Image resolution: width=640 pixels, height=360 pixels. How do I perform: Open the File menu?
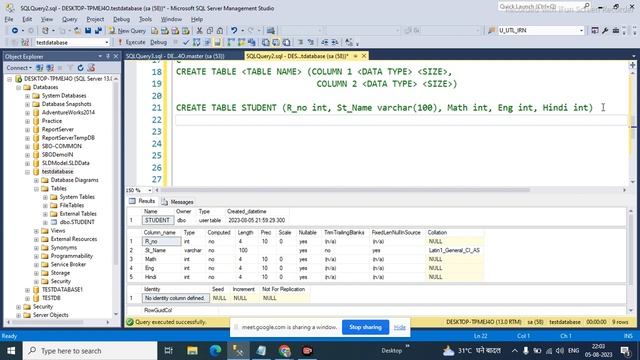coord(9,19)
